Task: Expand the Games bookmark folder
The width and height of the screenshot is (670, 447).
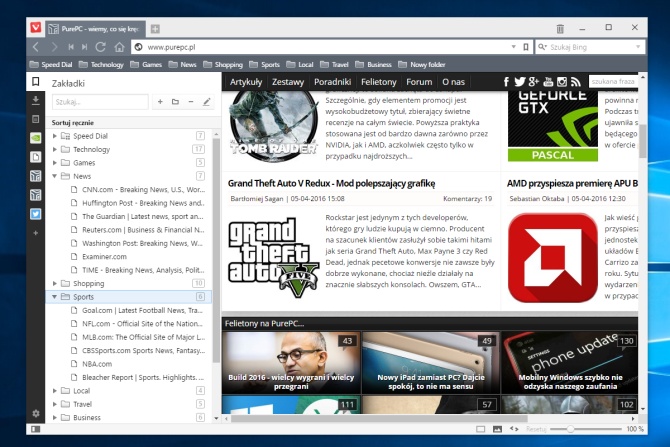Action: (x=55, y=162)
